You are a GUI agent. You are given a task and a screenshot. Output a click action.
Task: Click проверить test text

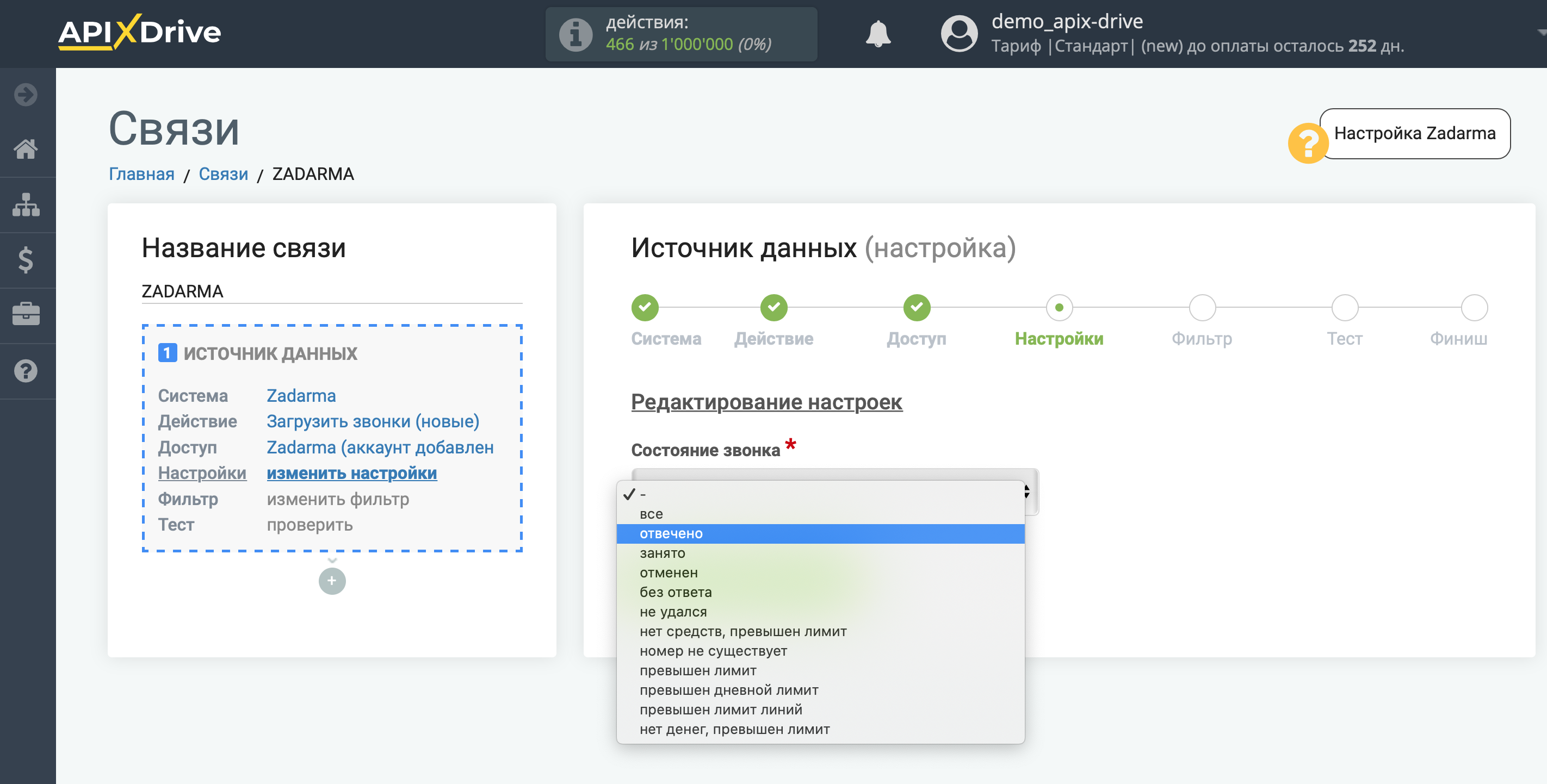point(310,525)
